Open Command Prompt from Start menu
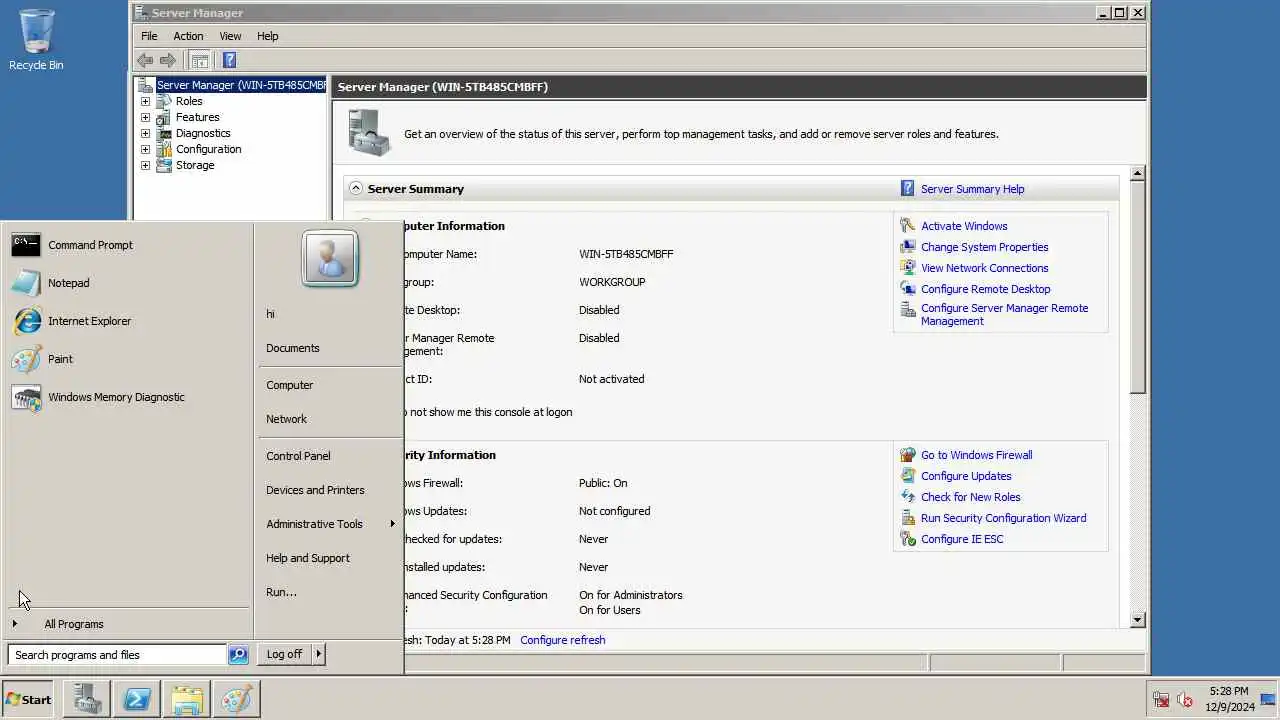The image size is (1280, 720). [x=127, y=245]
